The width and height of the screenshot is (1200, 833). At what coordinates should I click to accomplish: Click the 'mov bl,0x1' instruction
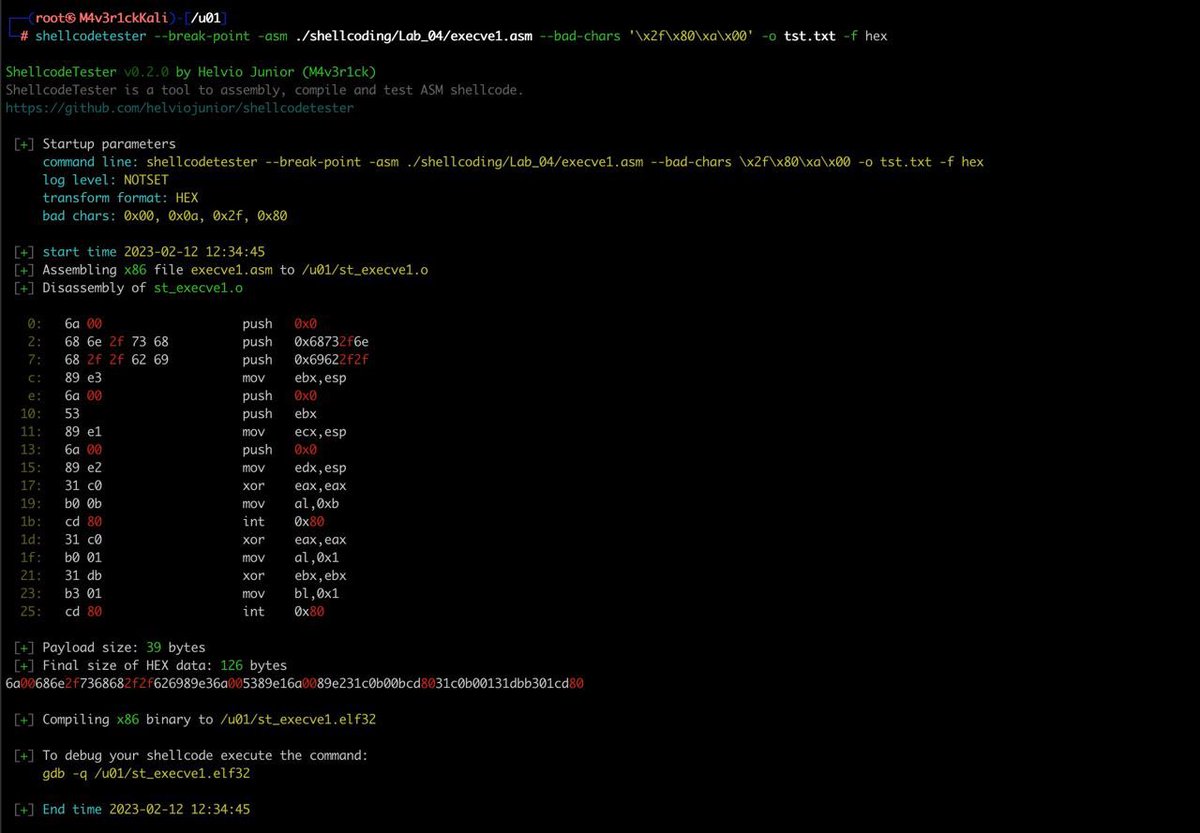pos(290,593)
